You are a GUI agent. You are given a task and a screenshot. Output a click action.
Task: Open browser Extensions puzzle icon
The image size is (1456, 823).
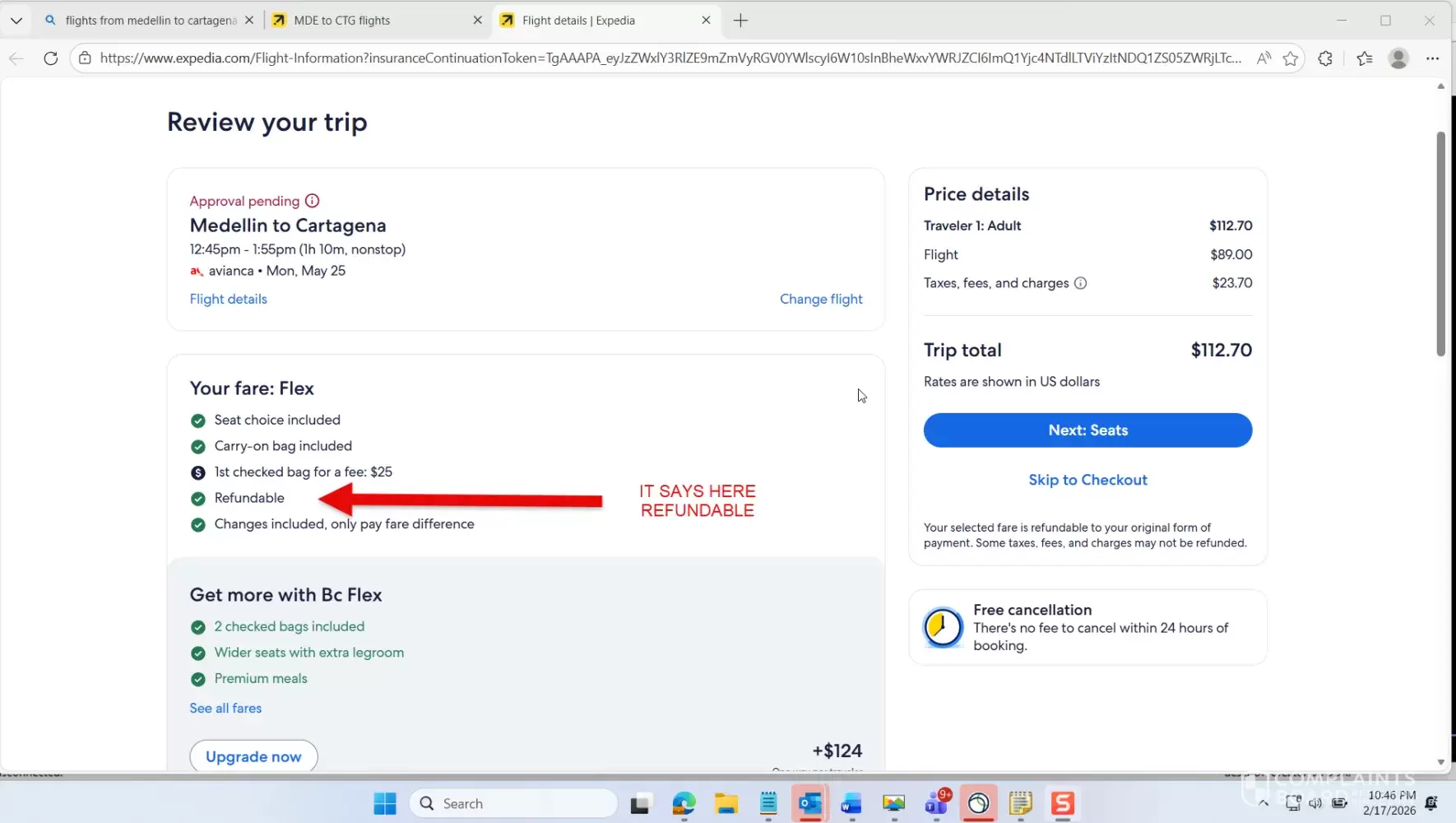pyautogui.click(x=1325, y=58)
